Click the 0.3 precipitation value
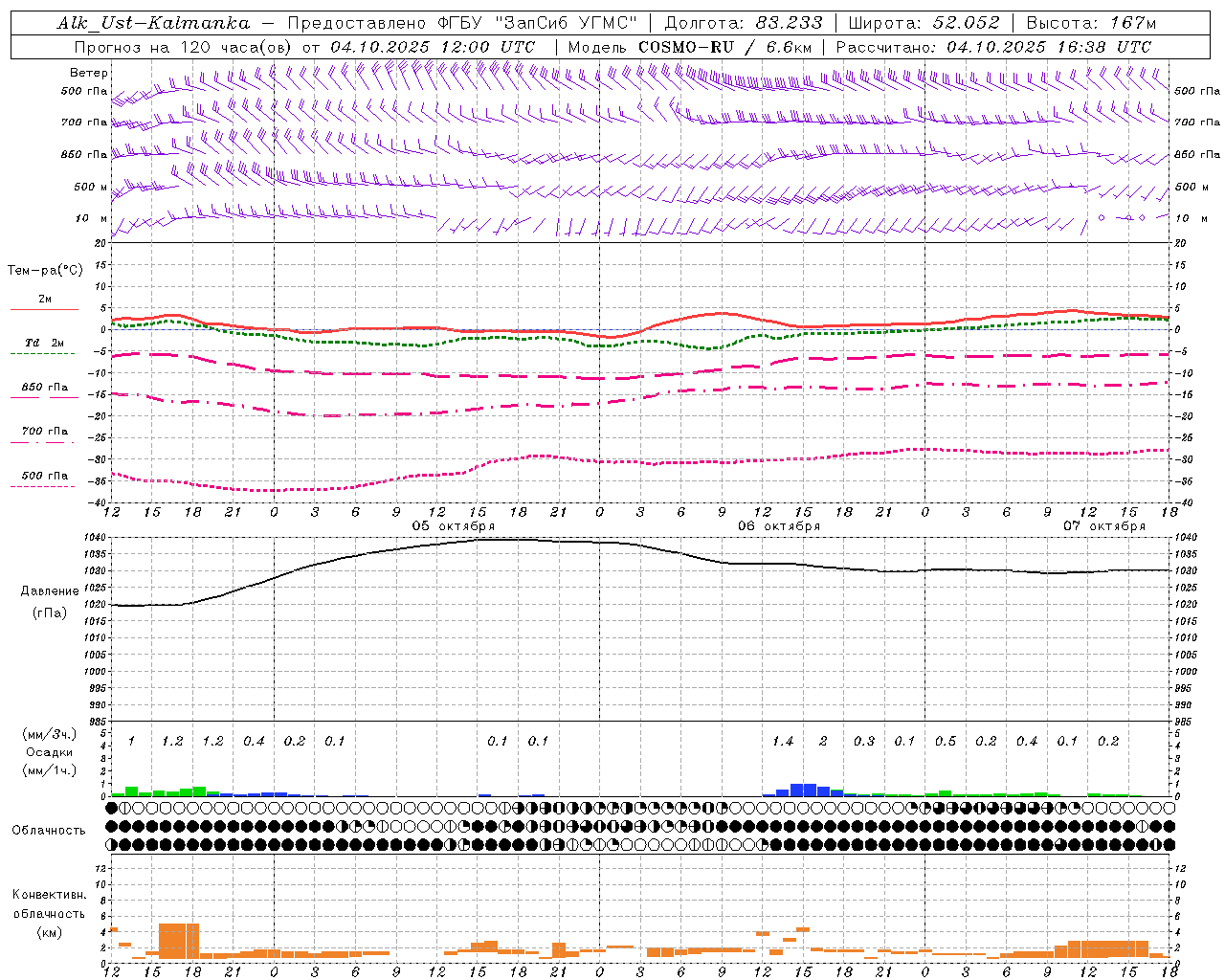Viewport: 1225px width, 980px height. [x=864, y=742]
